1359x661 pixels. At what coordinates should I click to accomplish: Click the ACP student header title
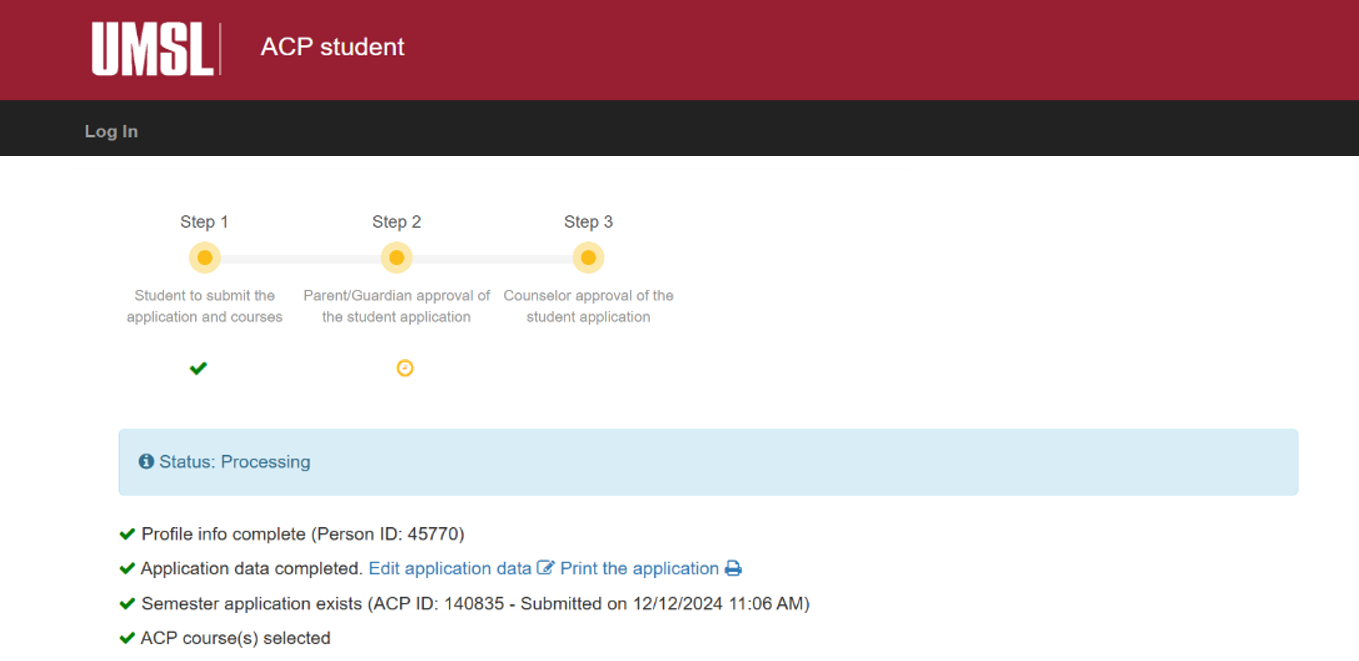coord(332,46)
